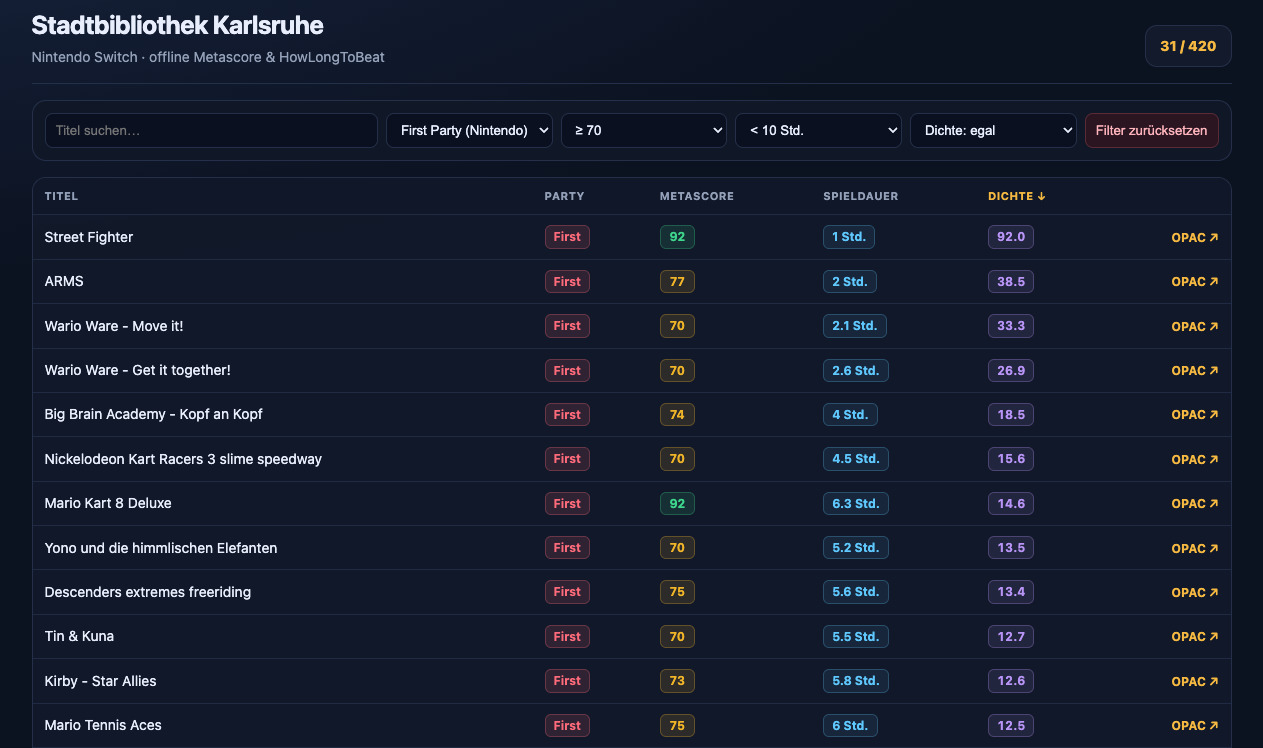Open OPAC link for Descenders extremes freeriding

click(1195, 592)
